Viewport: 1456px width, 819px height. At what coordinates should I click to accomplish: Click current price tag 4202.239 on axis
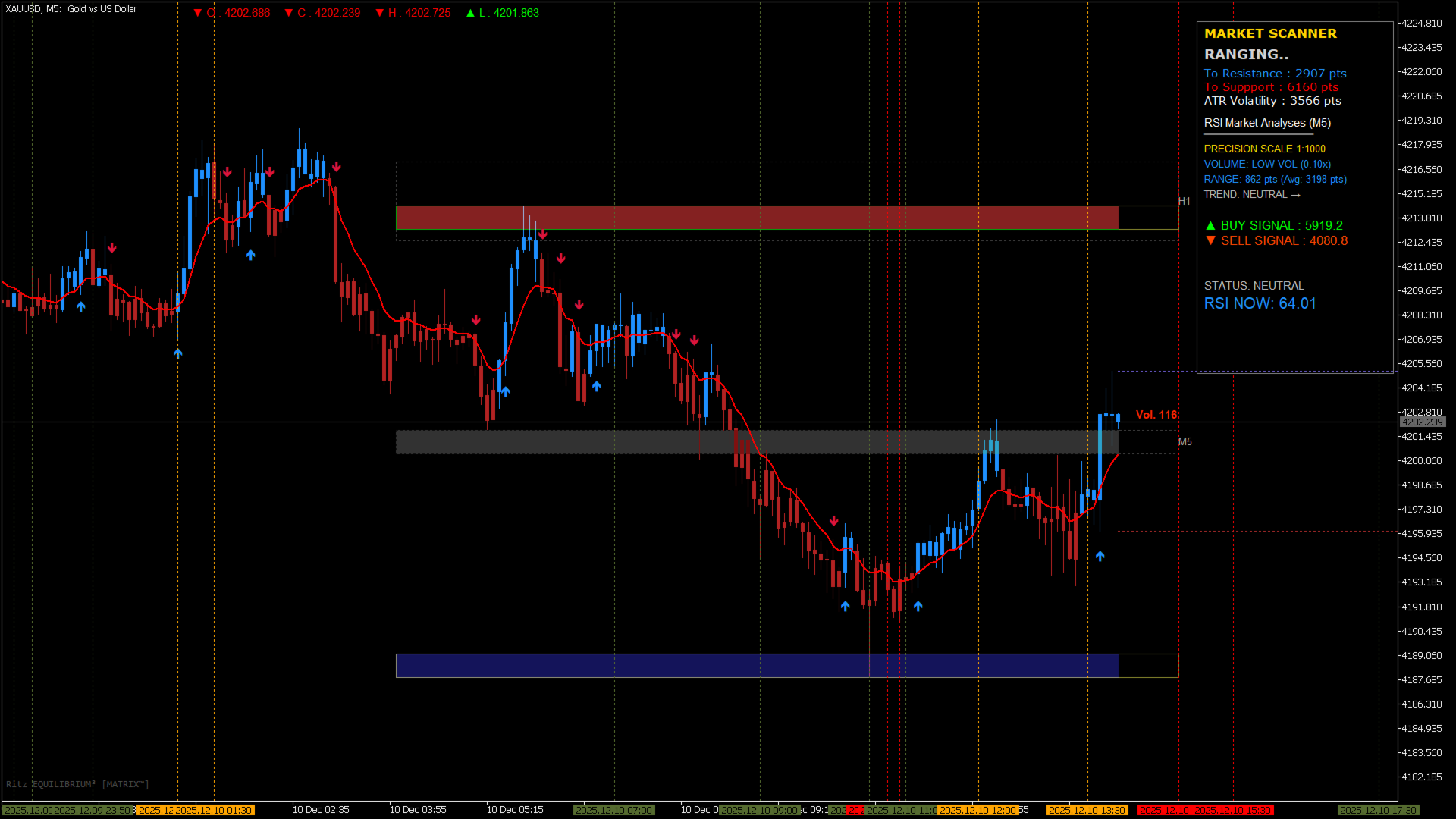click(x=1422, y=422)
